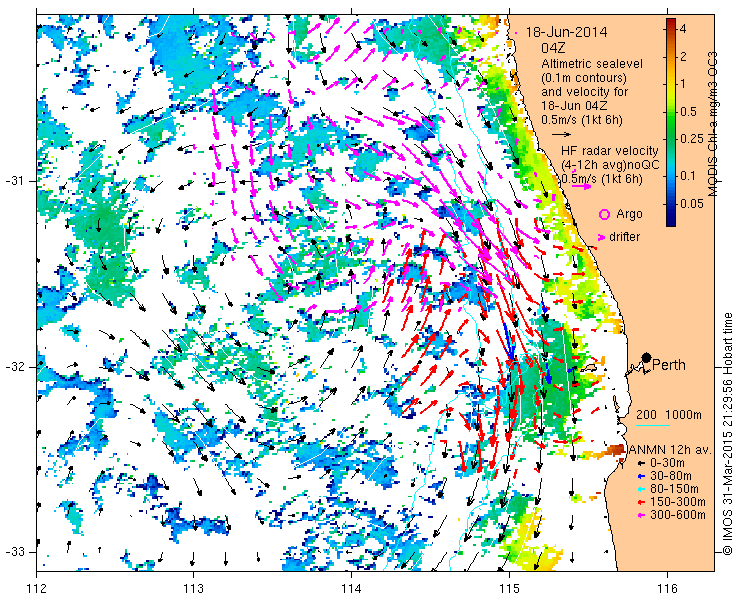Click the cyan bathymetry contour legend line
740x600 pixels.
653,425
